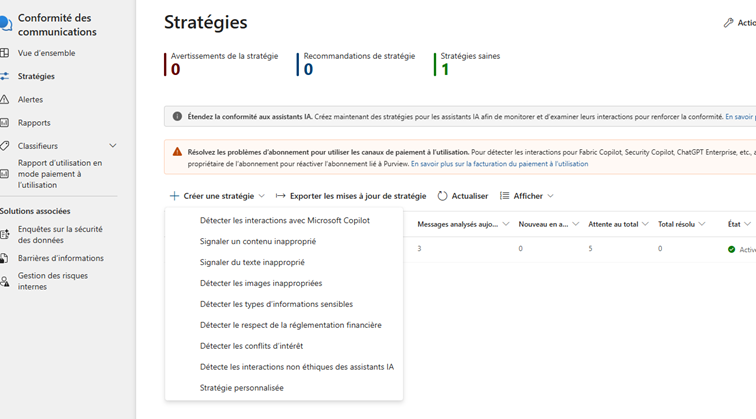
Task: Click the Enquêtes sur la sécurité icon
Action: pyautogui.click(x=5, y=235)
